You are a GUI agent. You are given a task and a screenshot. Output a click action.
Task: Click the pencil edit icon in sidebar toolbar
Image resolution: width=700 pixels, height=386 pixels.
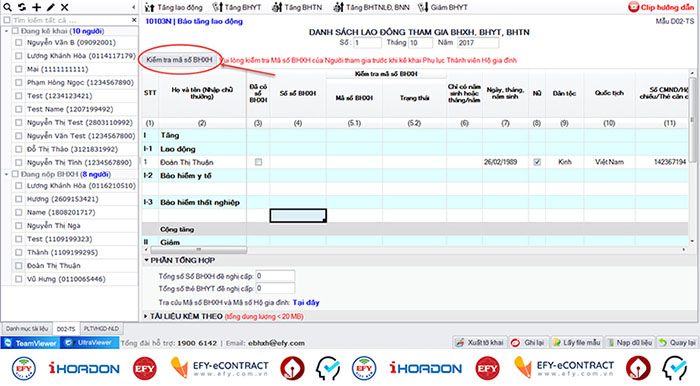click(x=51, y=7)
